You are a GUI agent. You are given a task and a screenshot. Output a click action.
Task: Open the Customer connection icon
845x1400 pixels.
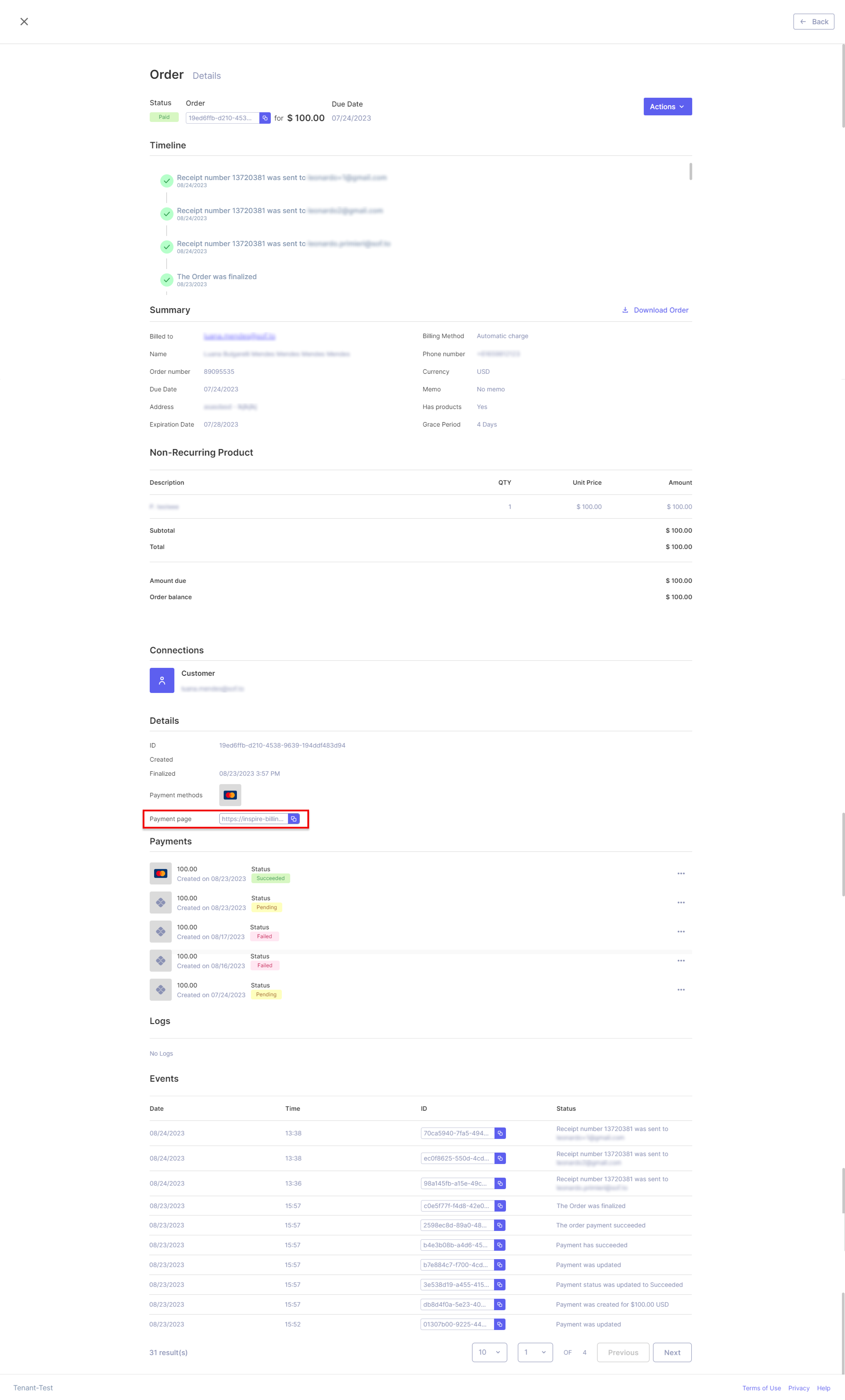[x=162, y=680]
